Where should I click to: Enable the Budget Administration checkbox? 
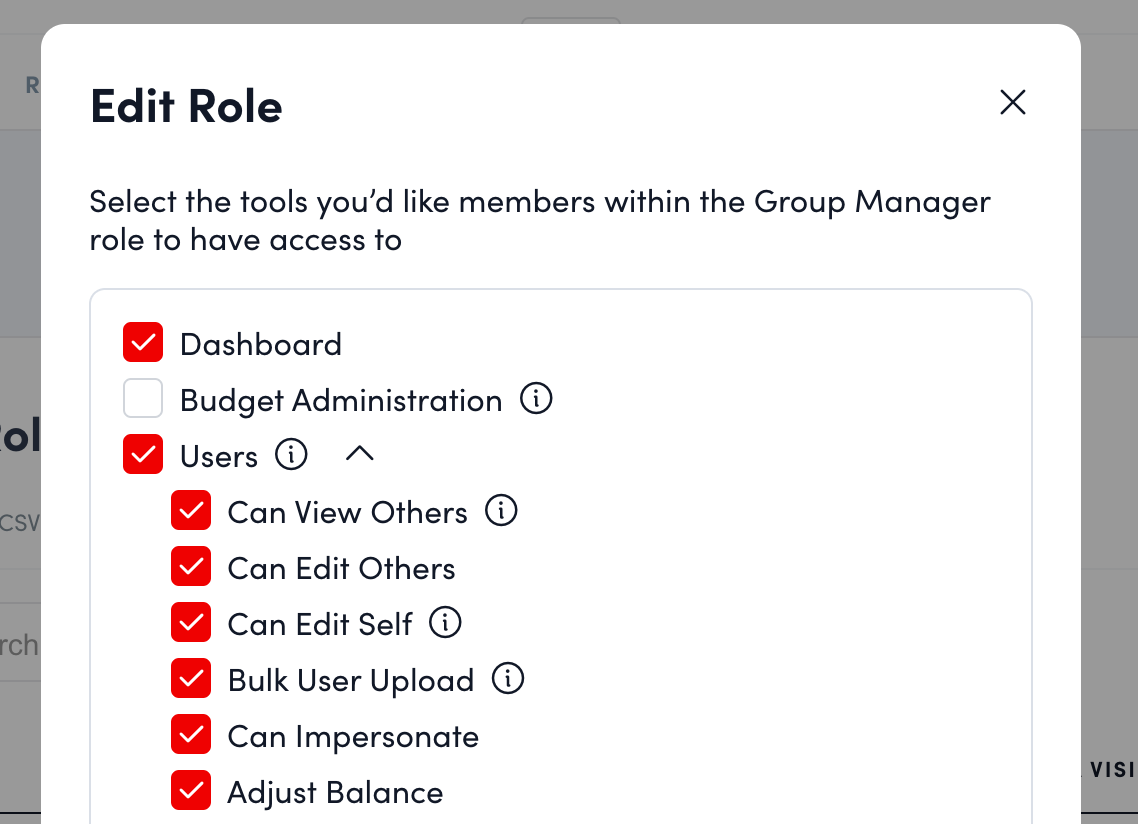coord(143,397)
